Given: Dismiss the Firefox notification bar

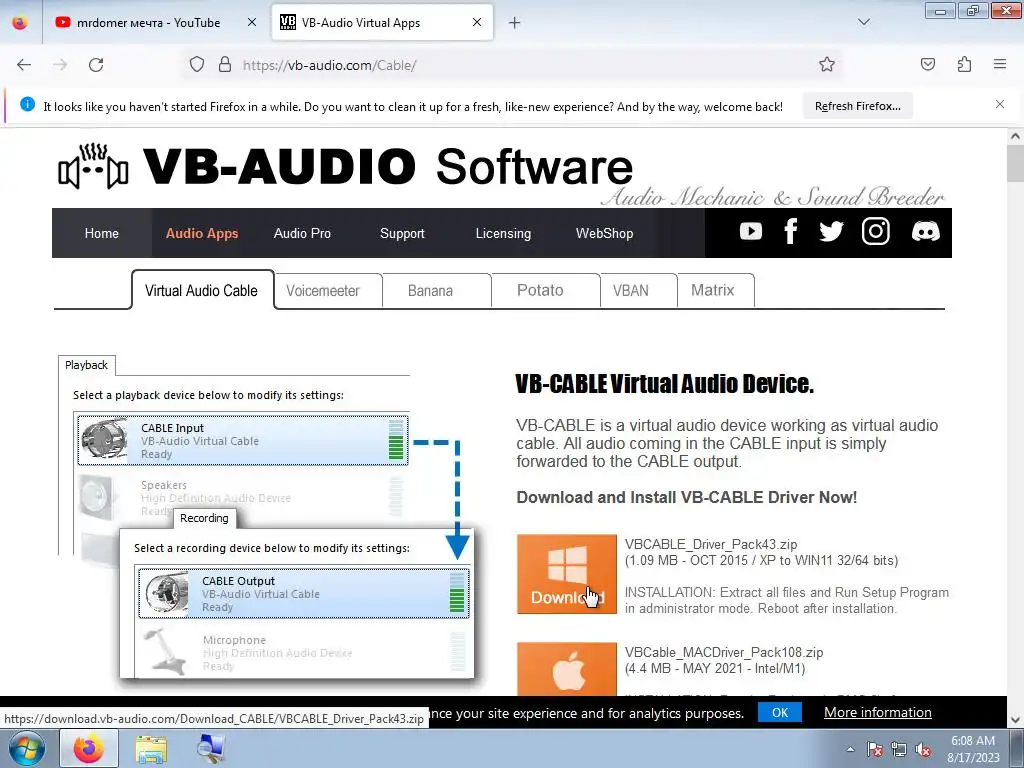Looking at the screenshot, I should 1000,104.
